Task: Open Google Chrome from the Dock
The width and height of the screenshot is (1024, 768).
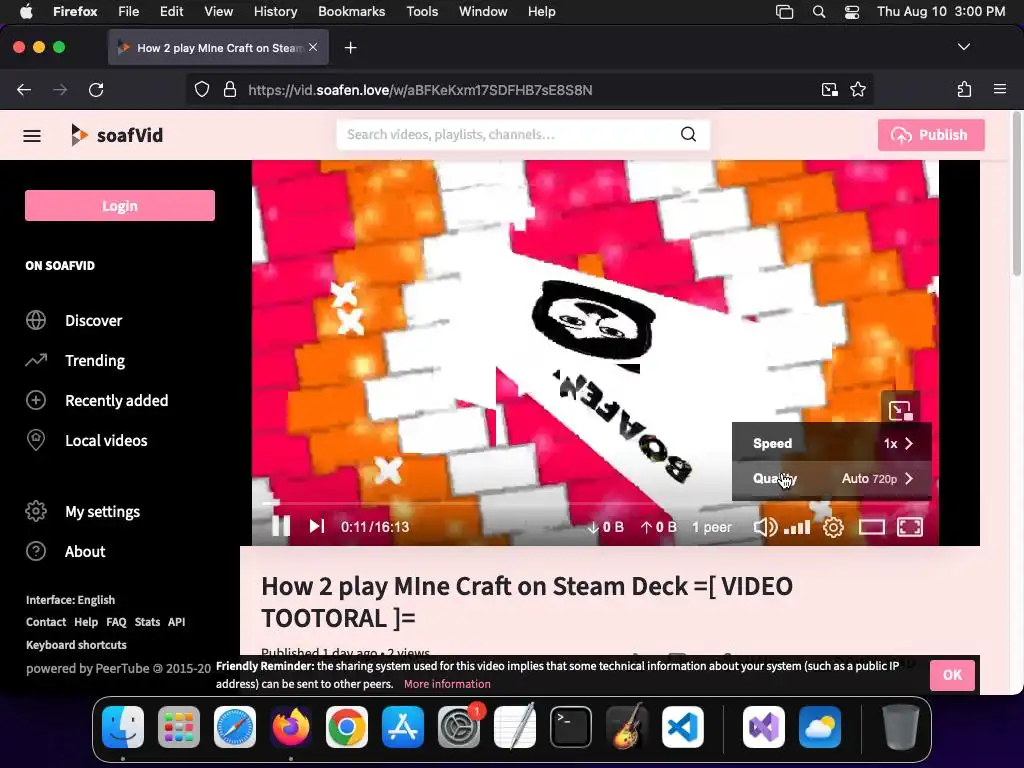Action: pos(347,728)
